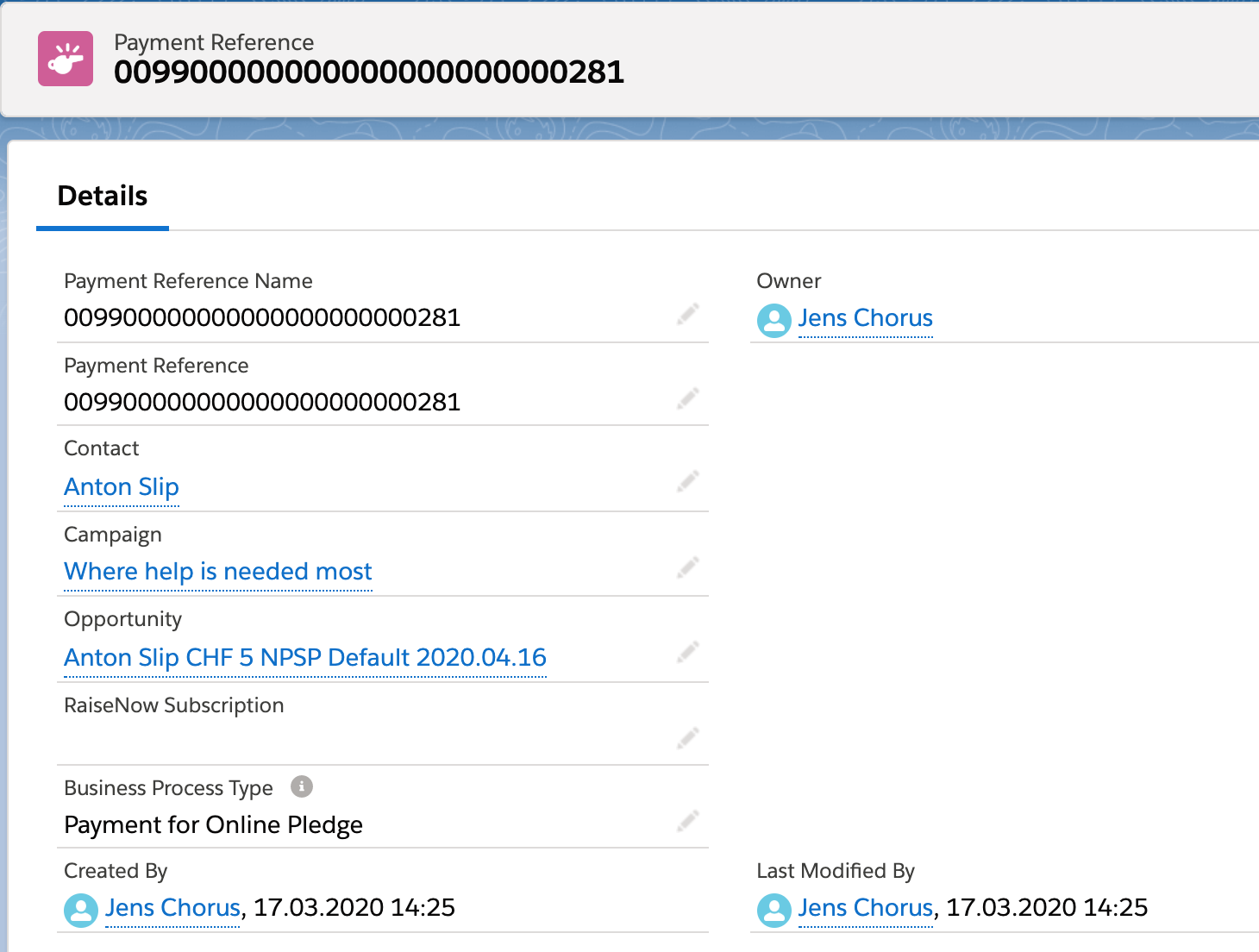Click the Owner field label
This screenshot has width=1259, height=952.
[788, 281]
